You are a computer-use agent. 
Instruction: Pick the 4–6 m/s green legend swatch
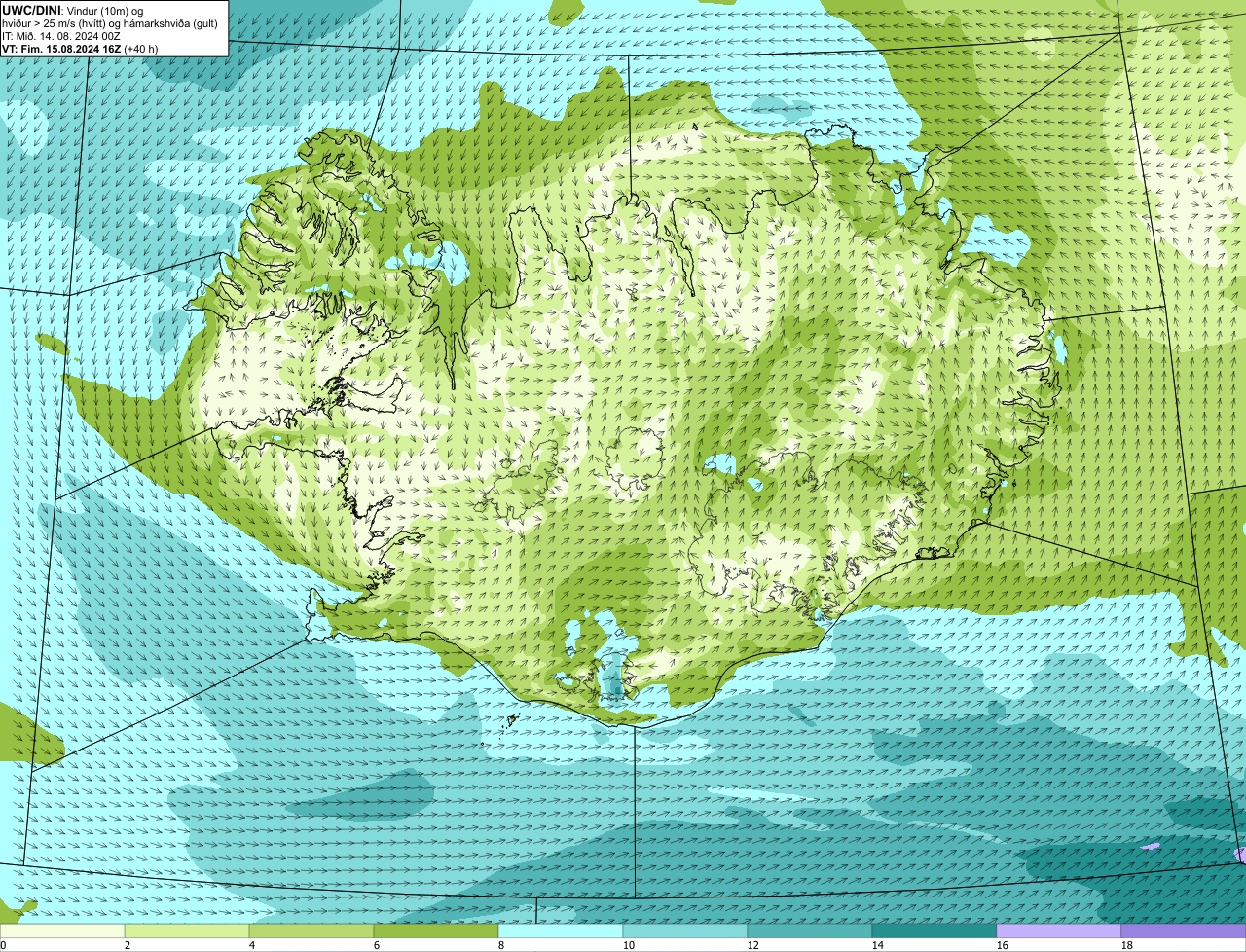pos(311,931)
